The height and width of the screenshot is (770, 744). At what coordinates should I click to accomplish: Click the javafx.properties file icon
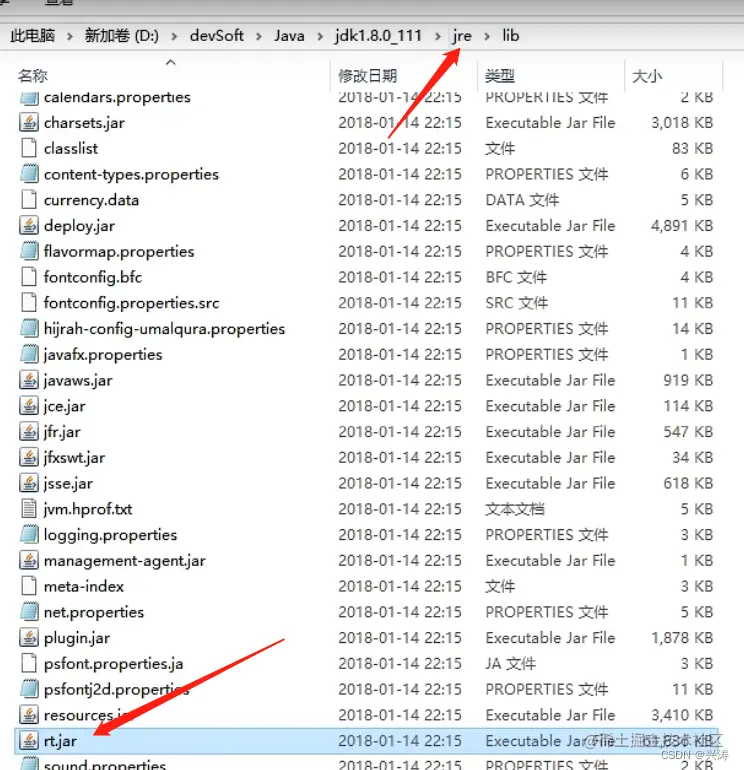(x=28, y=355)
